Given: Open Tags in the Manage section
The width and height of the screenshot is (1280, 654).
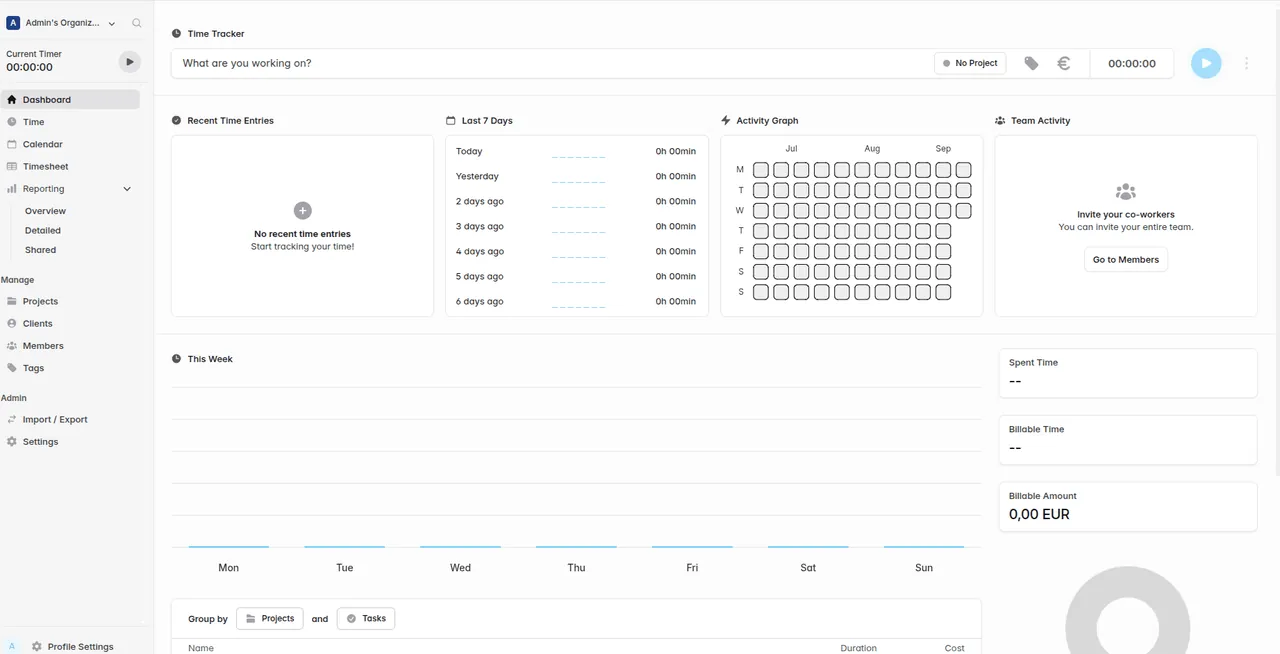Looking at the screenshot, I should 70,368.
